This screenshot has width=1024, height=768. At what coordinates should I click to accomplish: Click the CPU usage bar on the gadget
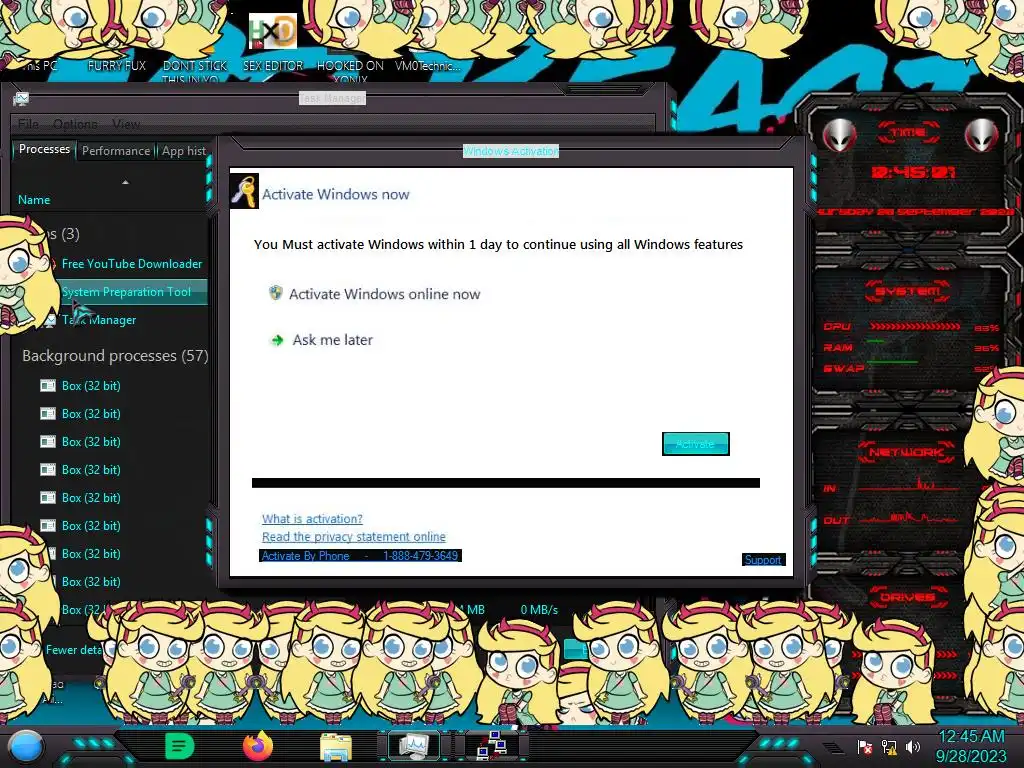915,326
